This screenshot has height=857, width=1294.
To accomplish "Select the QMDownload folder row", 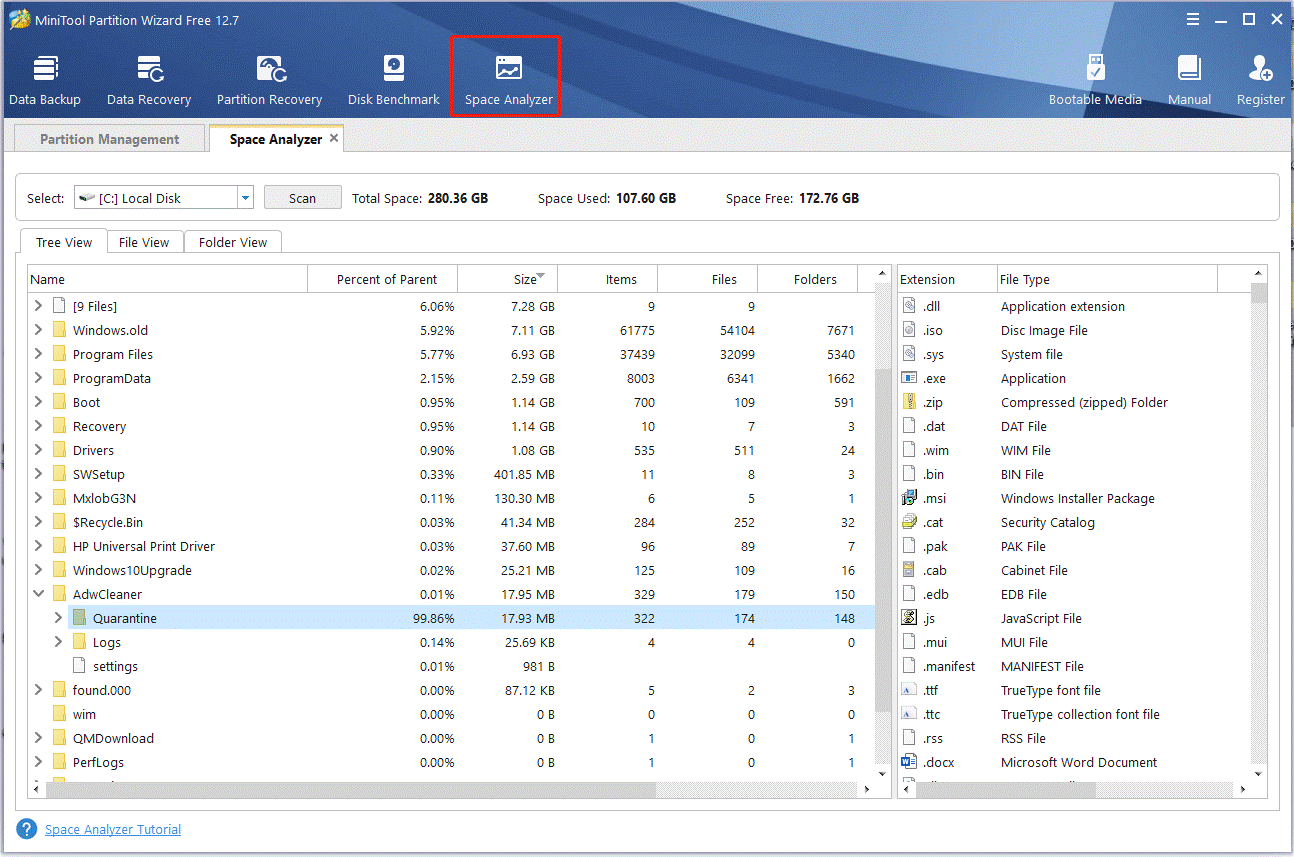I will 451,738.
